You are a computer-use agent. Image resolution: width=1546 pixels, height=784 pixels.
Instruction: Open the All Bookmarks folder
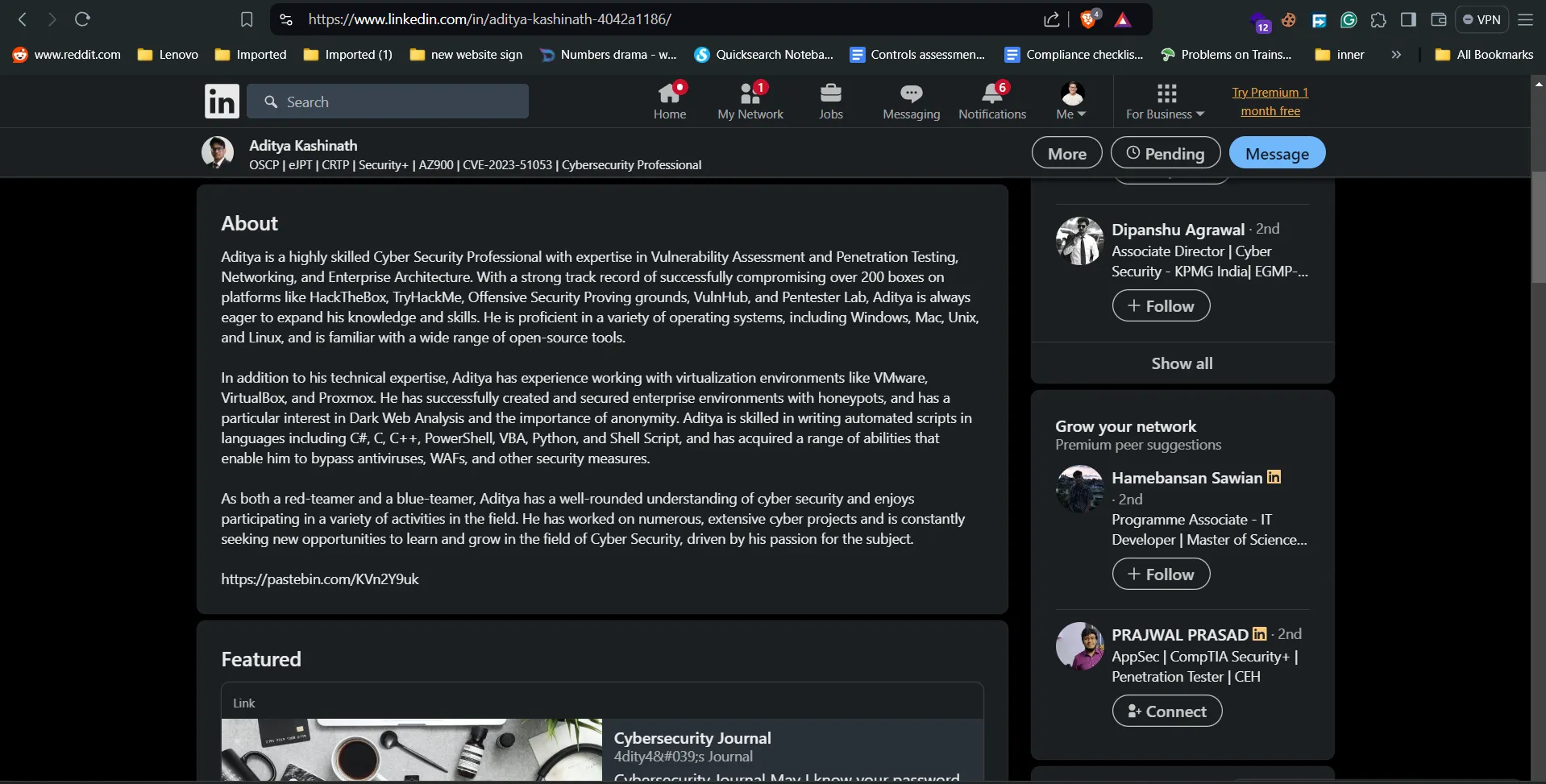point(1485,55)
